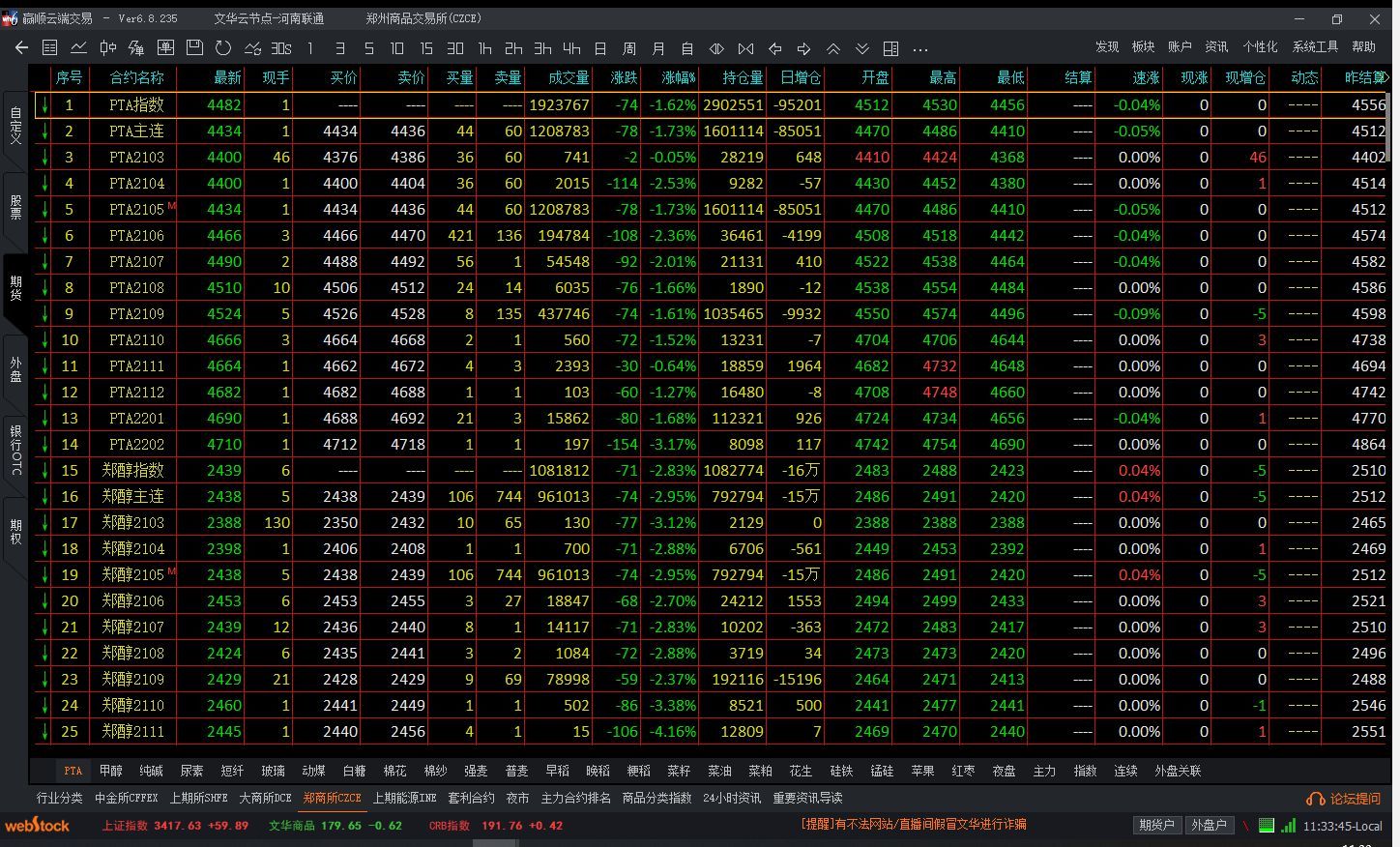Switch to the time-share line chart icon
This screenshot has width=1400, height=847.
[78, 47]
